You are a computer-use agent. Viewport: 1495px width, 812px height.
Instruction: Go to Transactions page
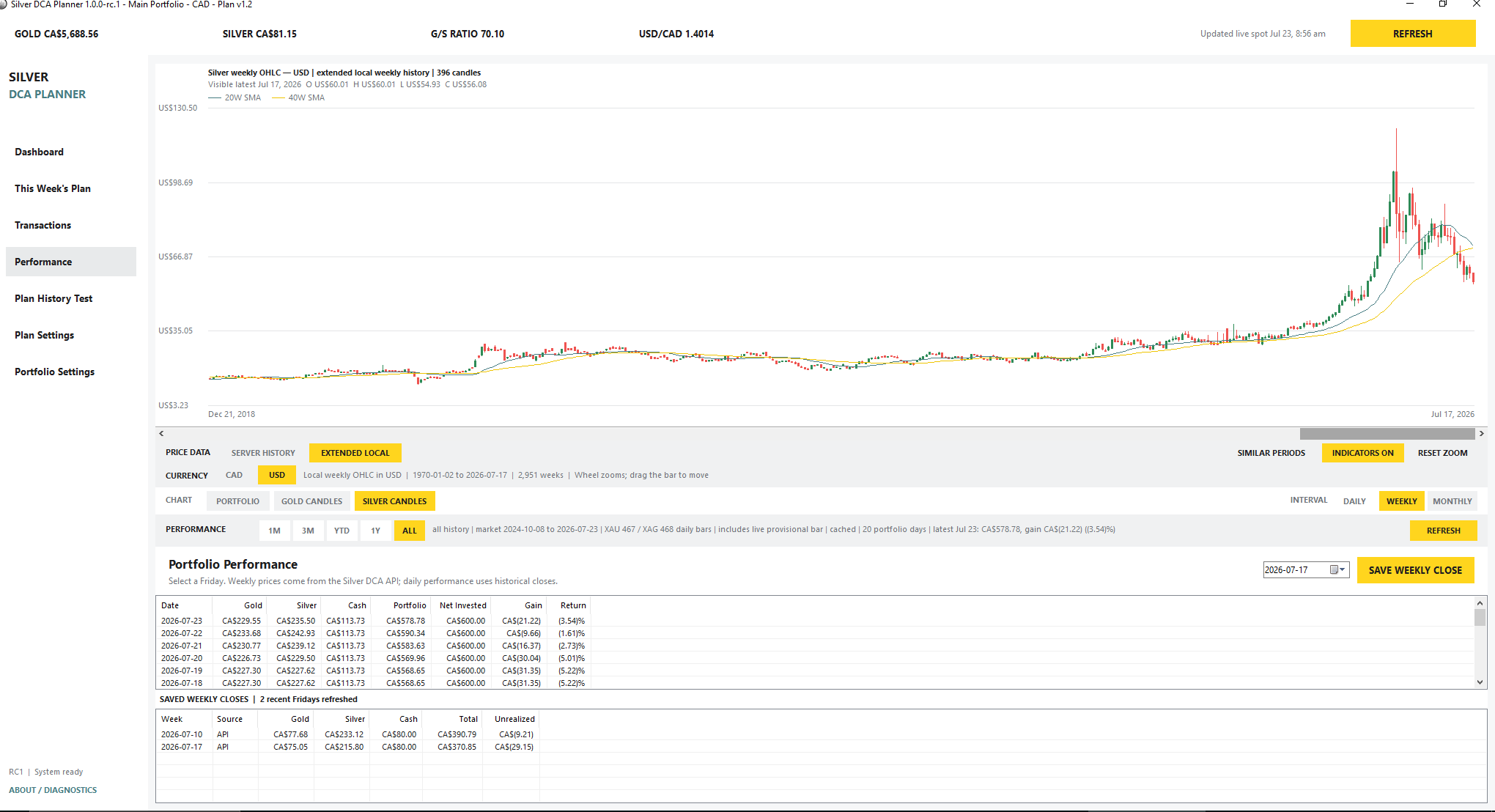71,225
